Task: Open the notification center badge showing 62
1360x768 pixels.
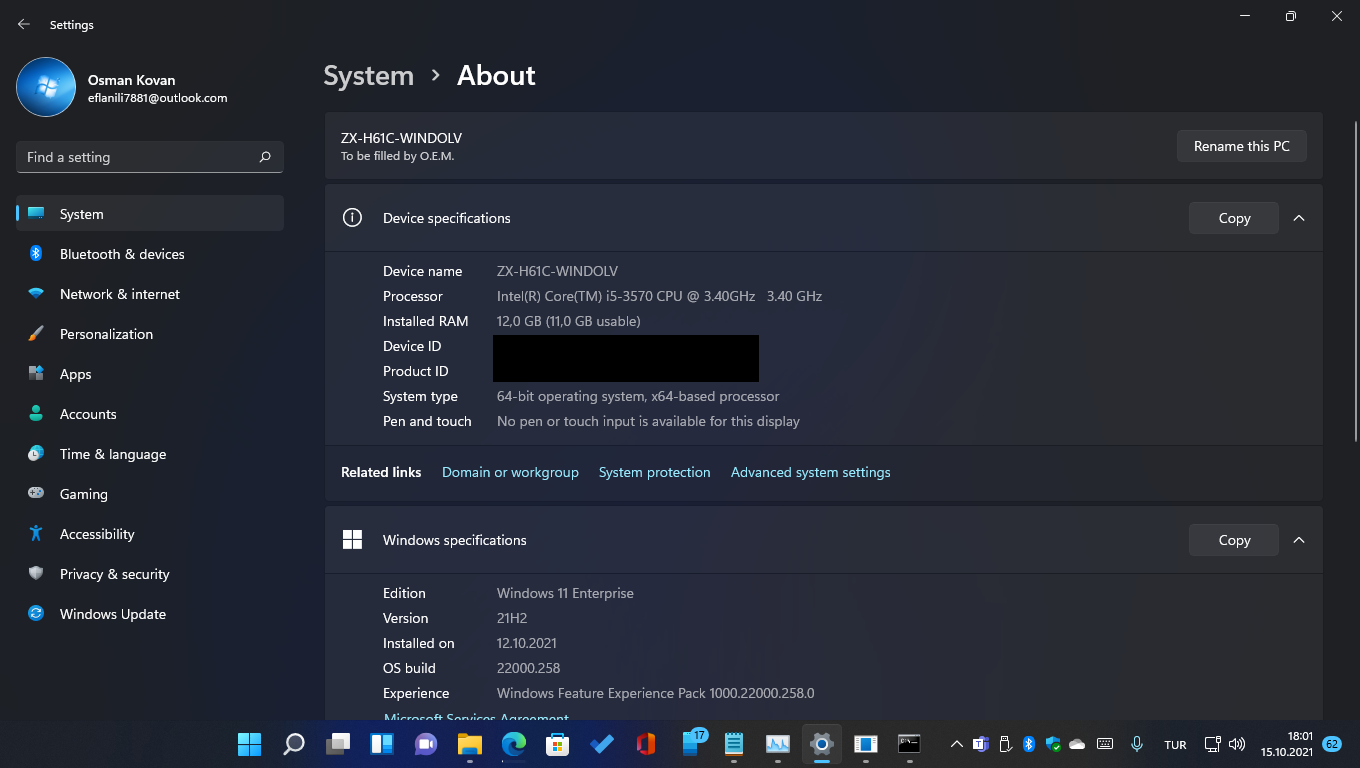Action: (1332, 744)
